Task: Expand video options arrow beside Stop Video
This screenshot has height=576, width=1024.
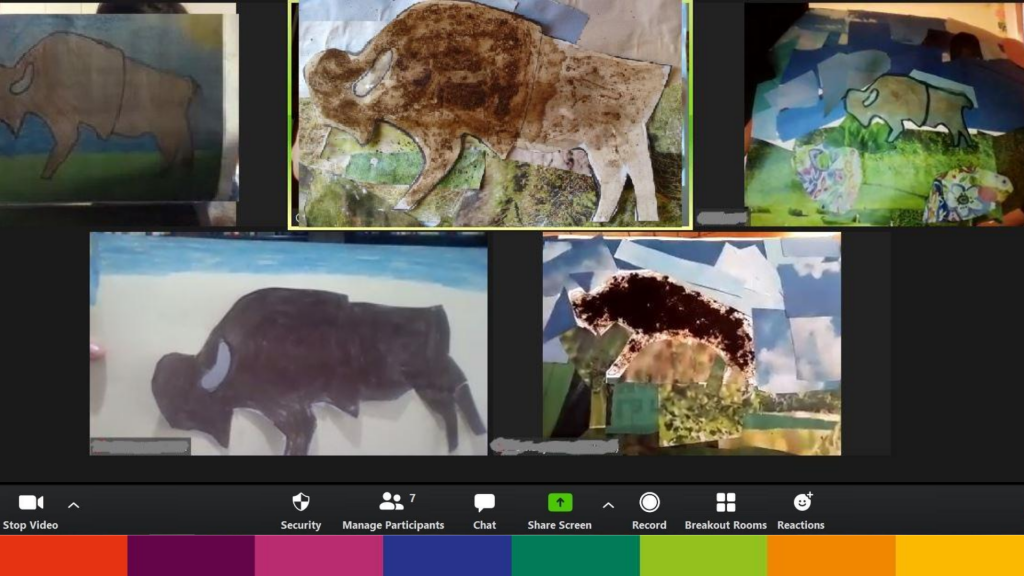Action: (x=73, y=505)
